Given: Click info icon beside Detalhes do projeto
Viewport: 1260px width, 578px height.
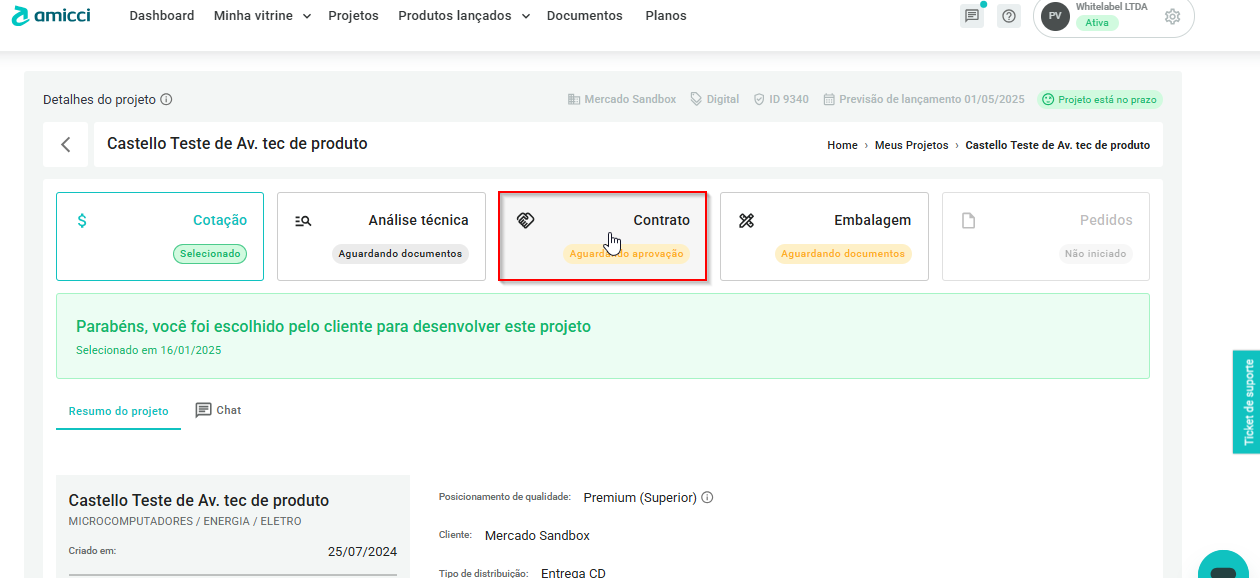Looking at the screenshot, I should 167,100.
